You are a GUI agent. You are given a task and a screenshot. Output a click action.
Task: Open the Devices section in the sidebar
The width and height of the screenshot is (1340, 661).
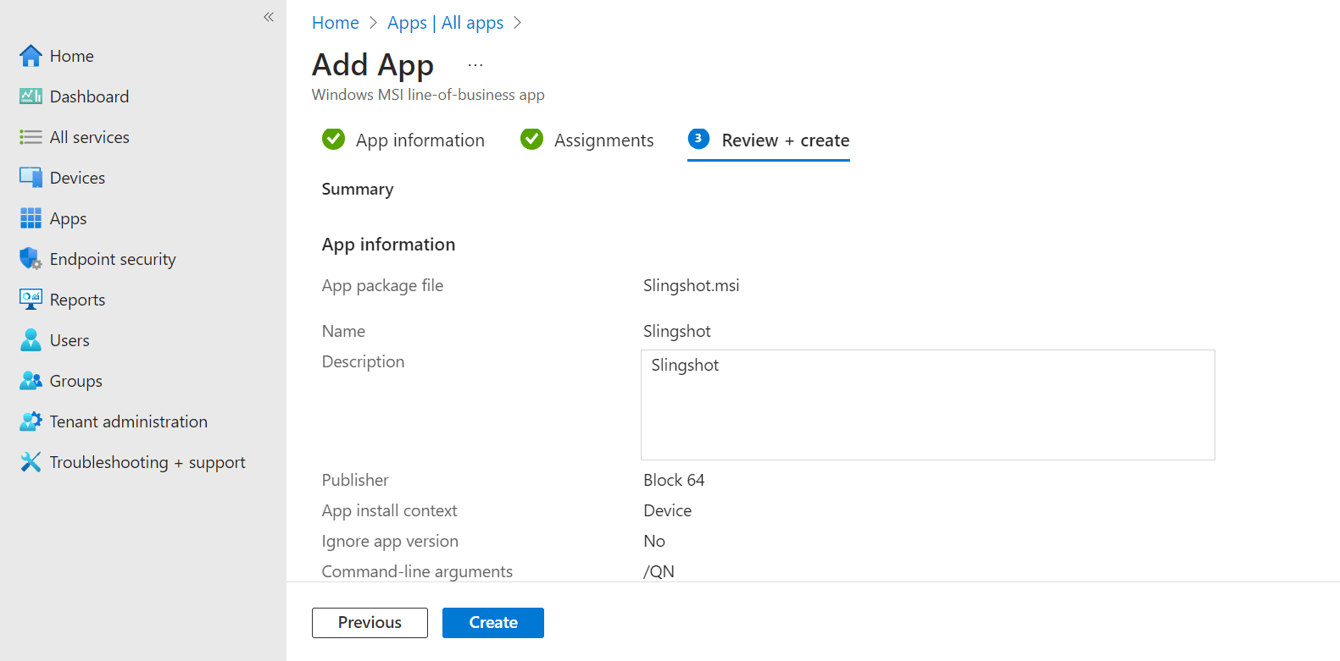tap(77, 177)
